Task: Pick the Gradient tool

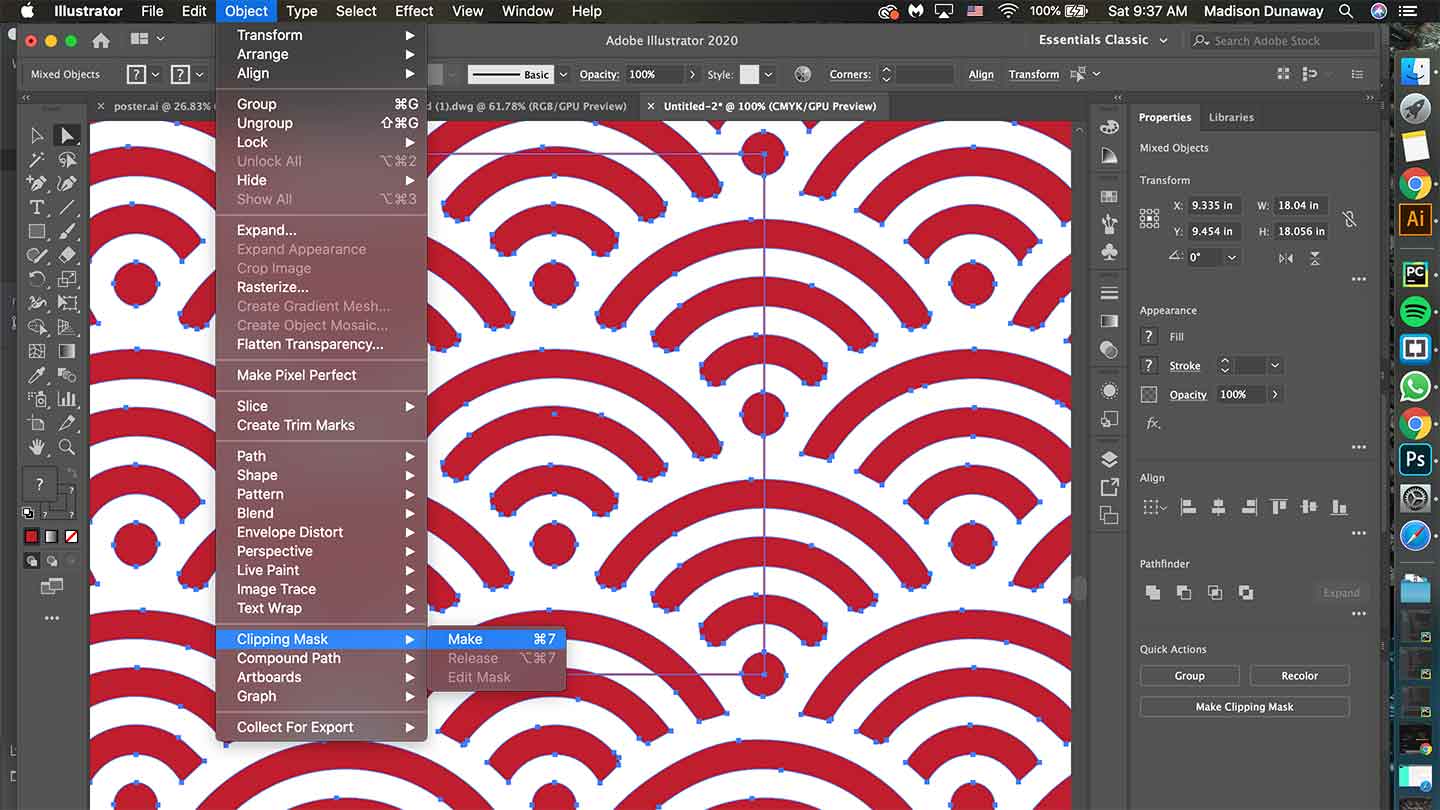Action: pos(67,351)
